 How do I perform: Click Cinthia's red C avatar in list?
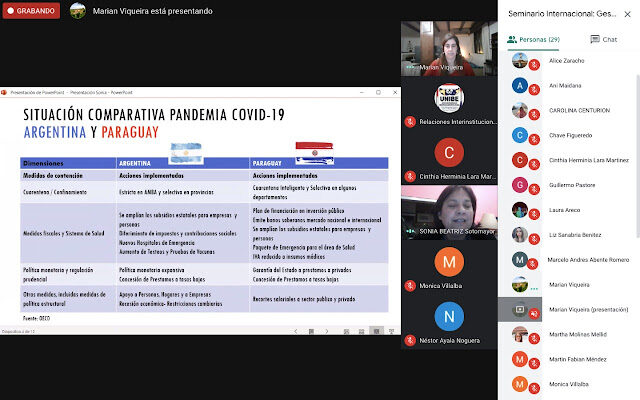(520, 160)
